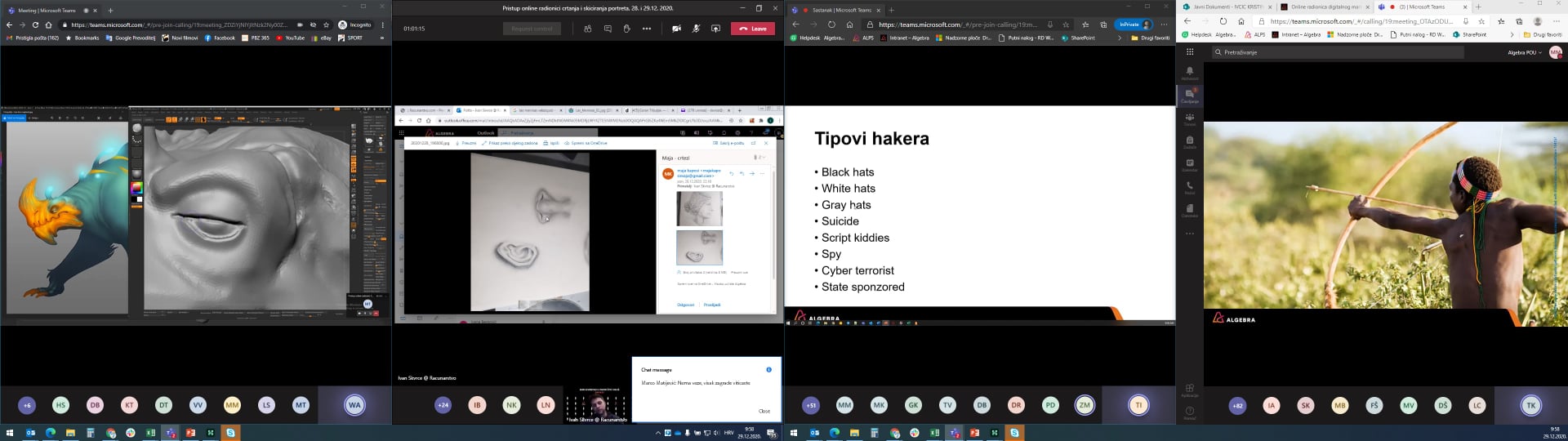The width and height of the screenshot is (1568, 441).
Task: Refresh page in InPrivate Edge window
Action: tap(831, 24)
